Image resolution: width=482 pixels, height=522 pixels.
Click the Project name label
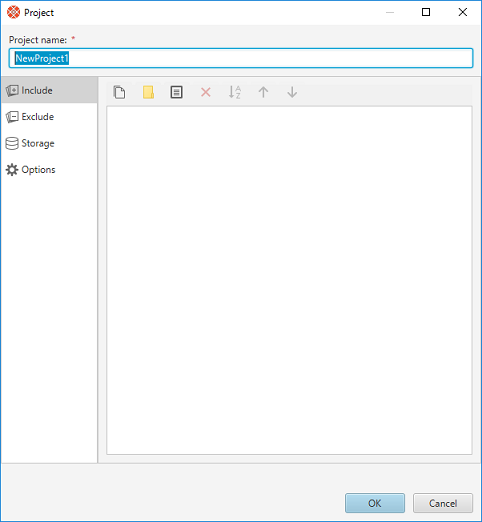click(x=38, y=40)
